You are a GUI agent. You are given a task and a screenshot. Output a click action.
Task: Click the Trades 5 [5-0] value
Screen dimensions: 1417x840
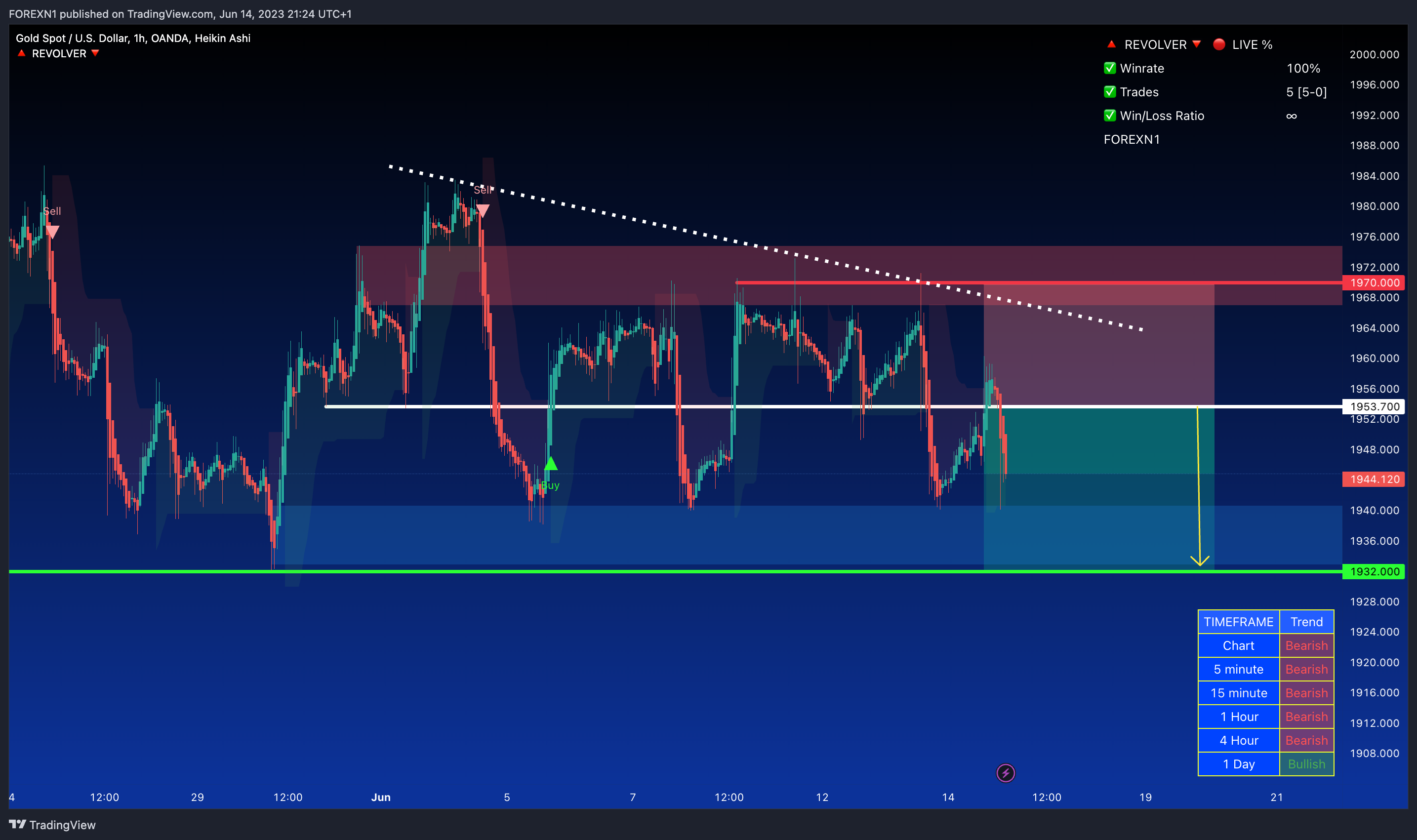[1306, 92]
